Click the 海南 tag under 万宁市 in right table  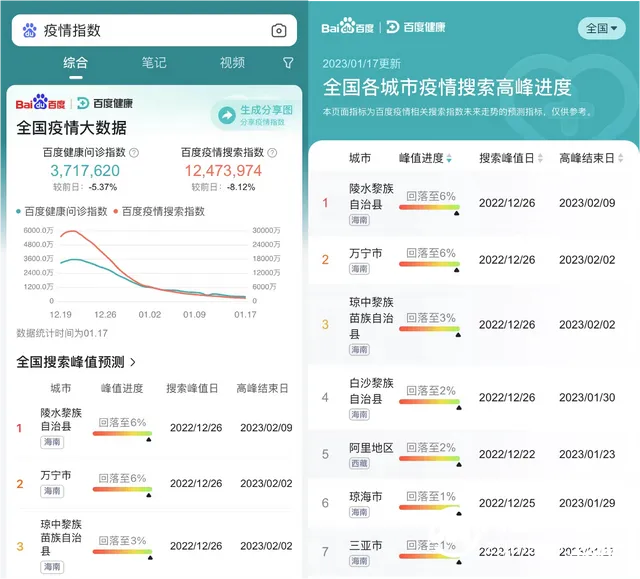click(x=359, y=269)
